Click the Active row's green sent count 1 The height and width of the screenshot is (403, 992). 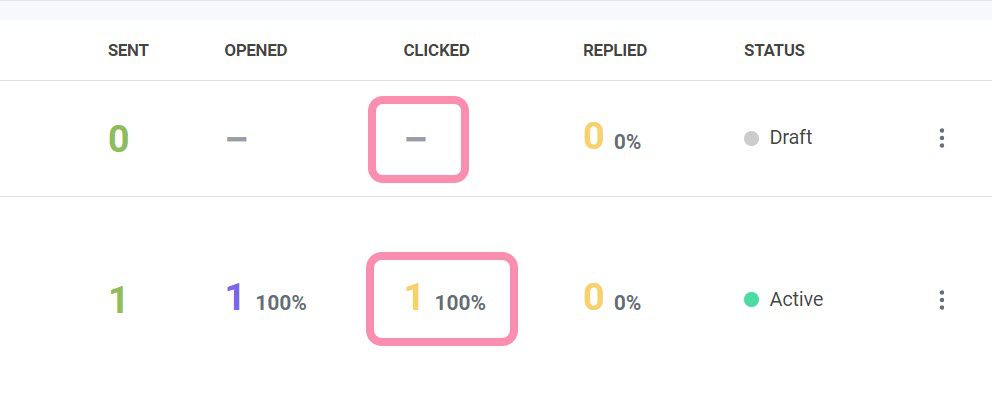(x=117, y=300)
